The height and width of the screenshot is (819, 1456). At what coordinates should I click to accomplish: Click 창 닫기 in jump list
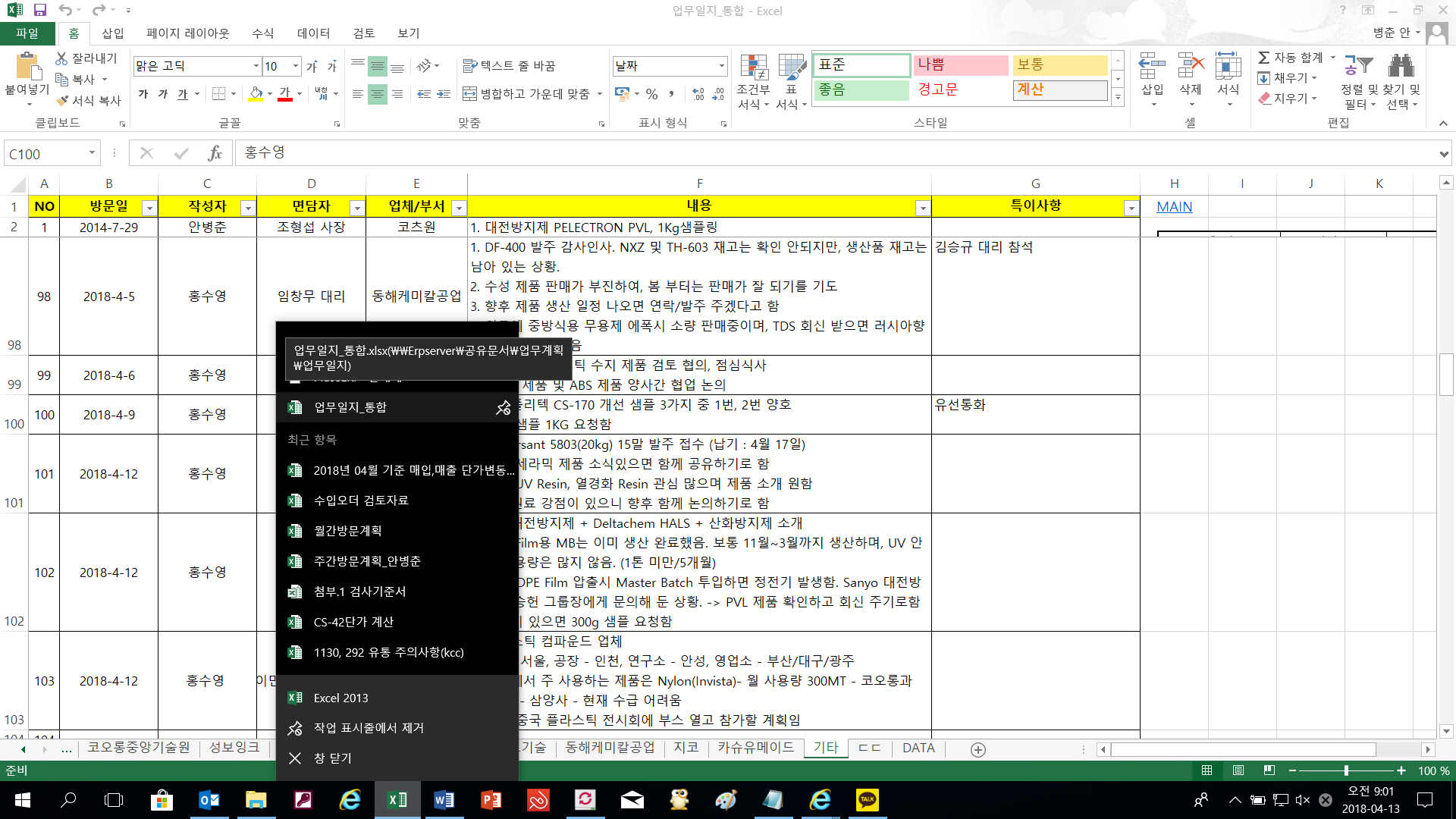[x=397, y=758]
